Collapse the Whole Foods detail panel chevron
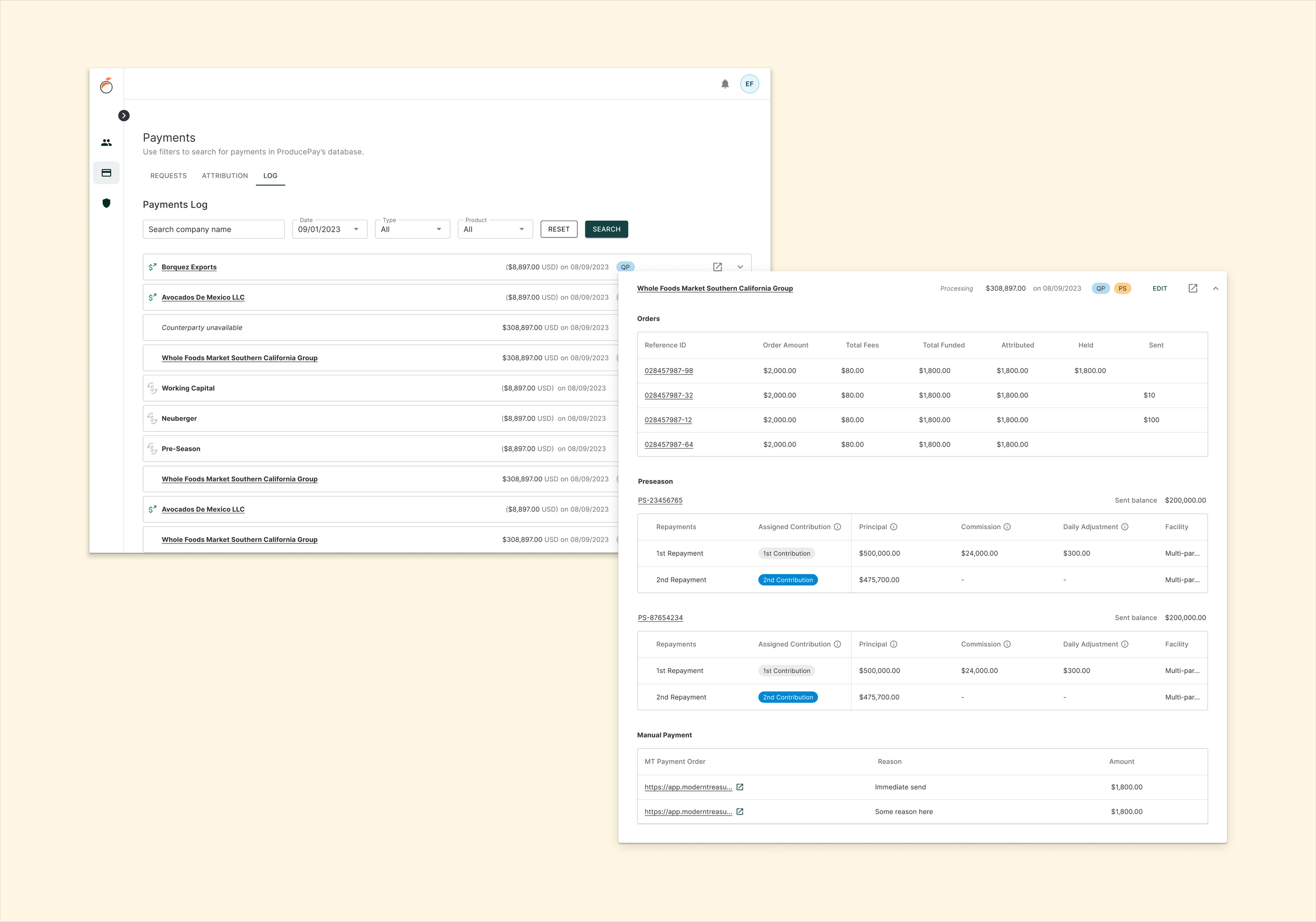 1215,289
